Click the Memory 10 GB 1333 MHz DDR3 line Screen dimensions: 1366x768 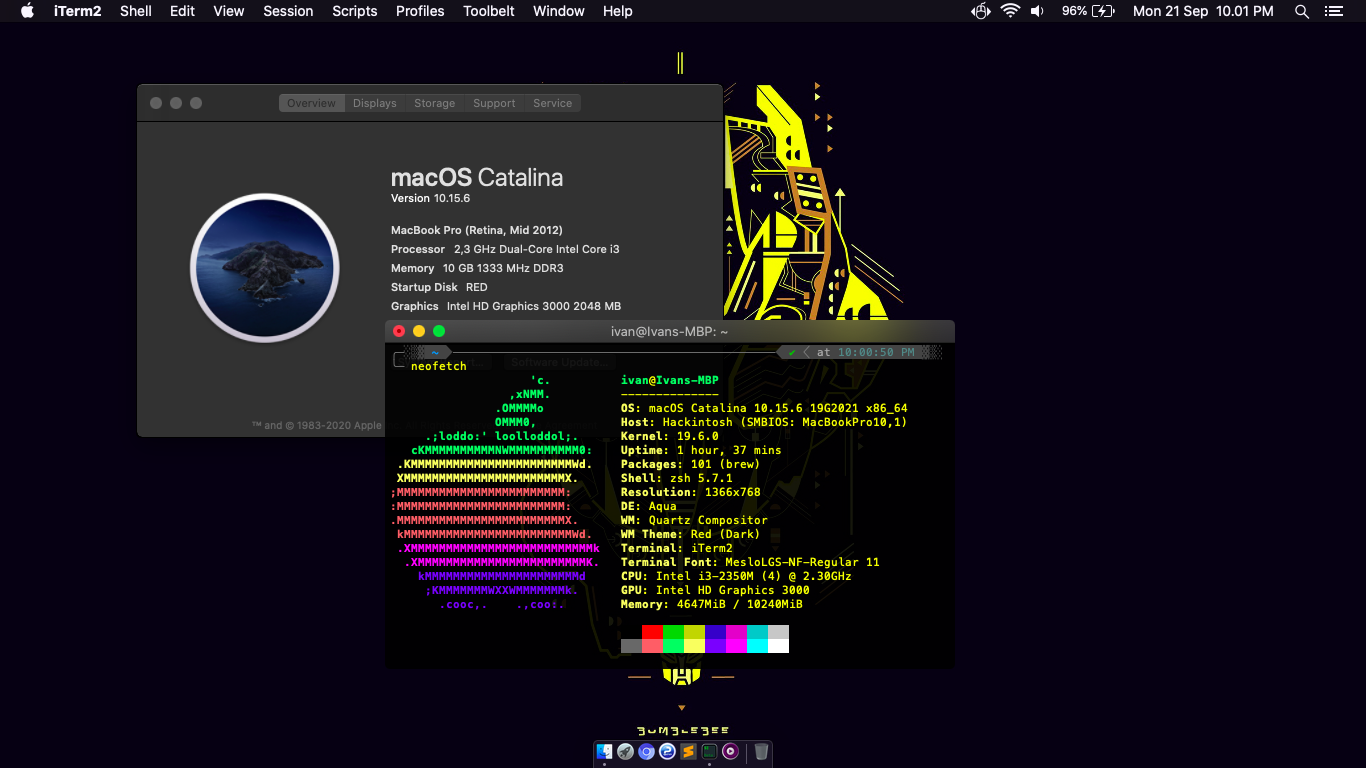tap(477, 268)
